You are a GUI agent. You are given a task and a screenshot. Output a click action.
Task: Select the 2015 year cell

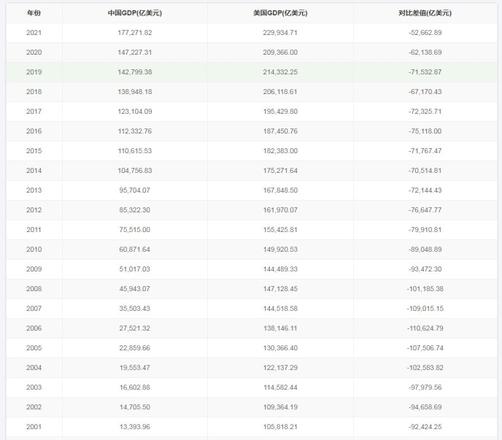pos(34,151)
